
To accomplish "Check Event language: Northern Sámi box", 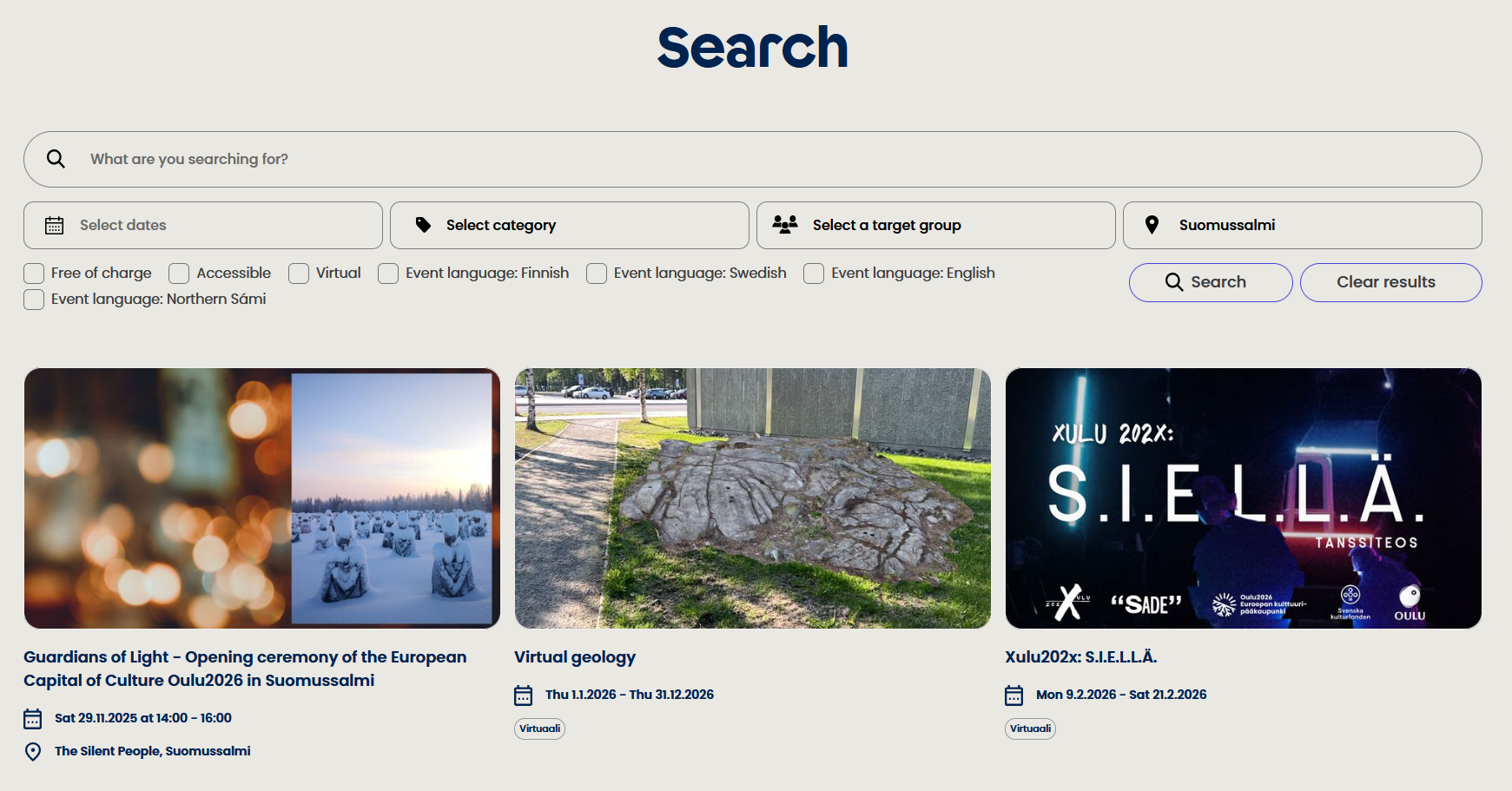I will [34, 300].
